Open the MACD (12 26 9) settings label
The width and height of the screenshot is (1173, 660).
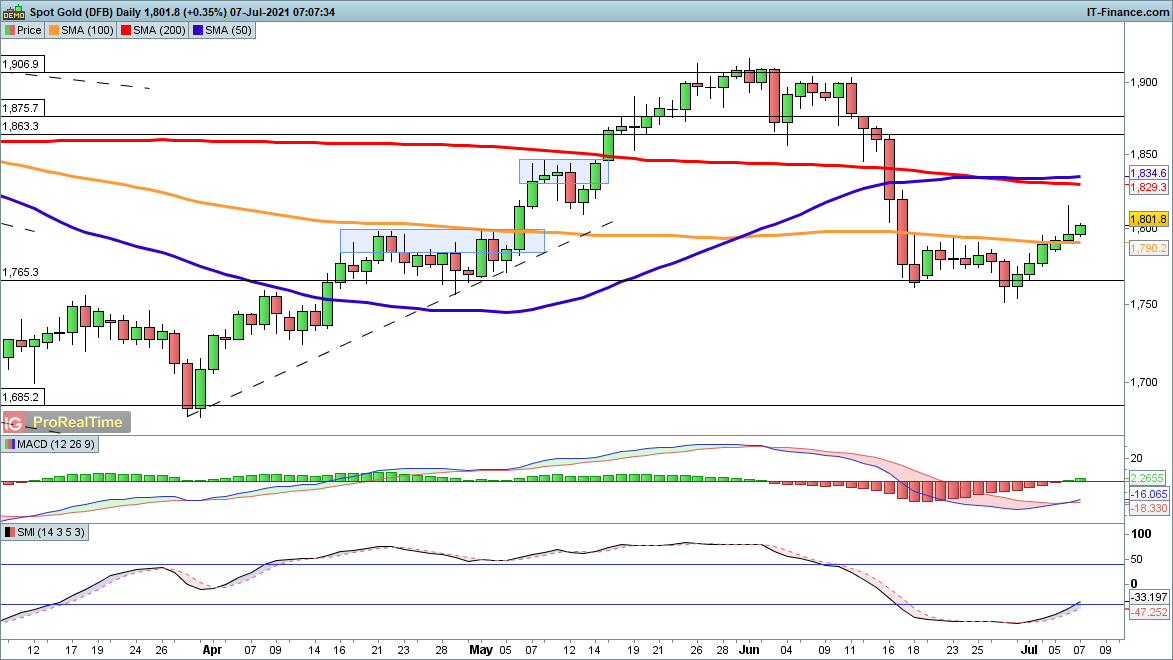pos(49,444)
